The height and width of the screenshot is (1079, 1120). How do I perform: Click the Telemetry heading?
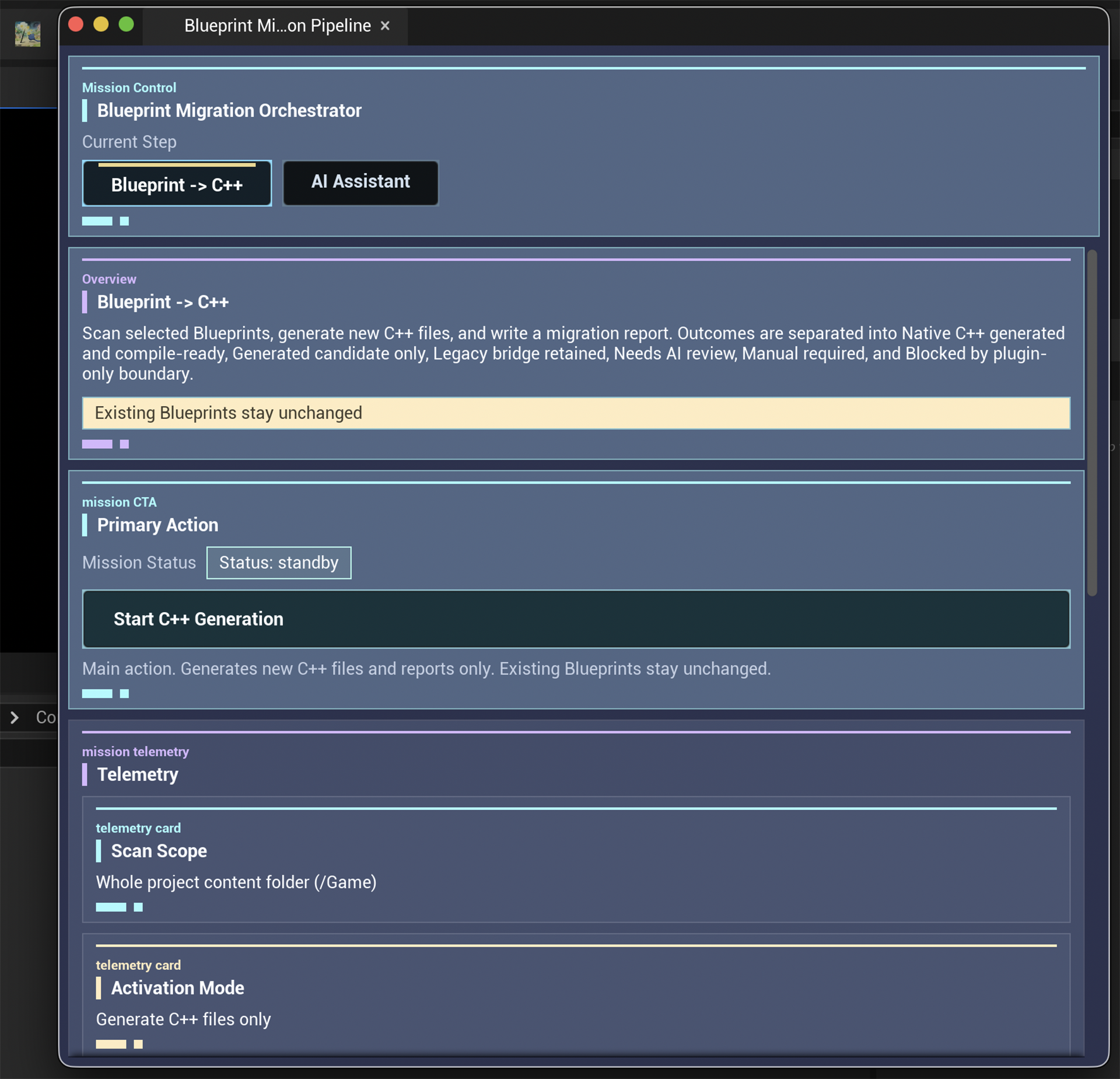pos(138,774)
